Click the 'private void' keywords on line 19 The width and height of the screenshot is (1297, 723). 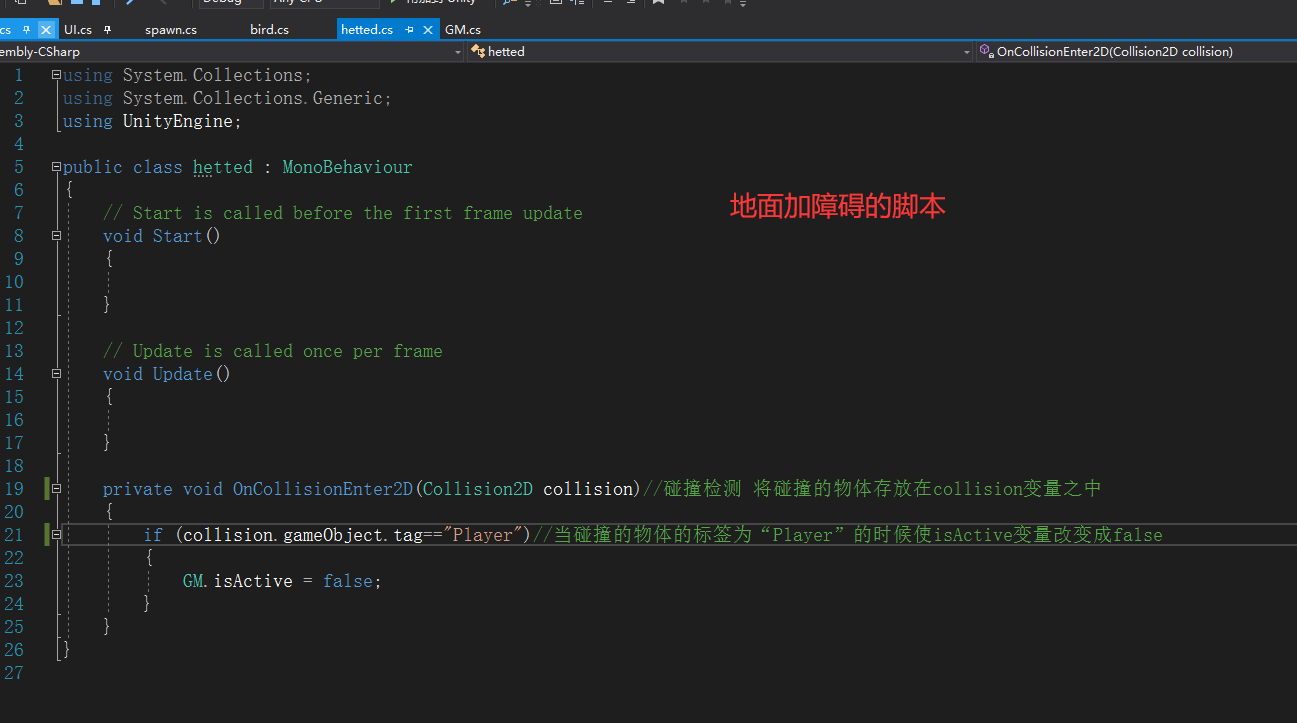(x=162, y=489)
